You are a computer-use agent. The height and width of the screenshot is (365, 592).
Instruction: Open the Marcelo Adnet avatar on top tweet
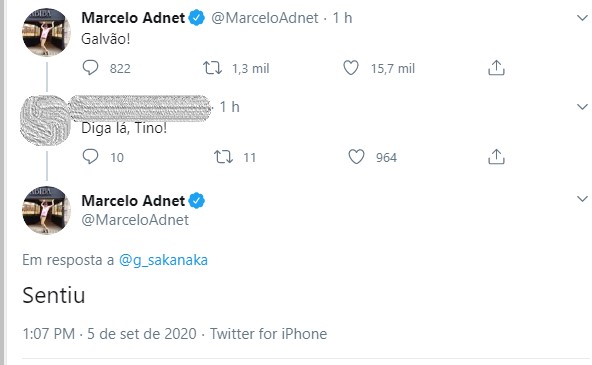coord(46,32)
